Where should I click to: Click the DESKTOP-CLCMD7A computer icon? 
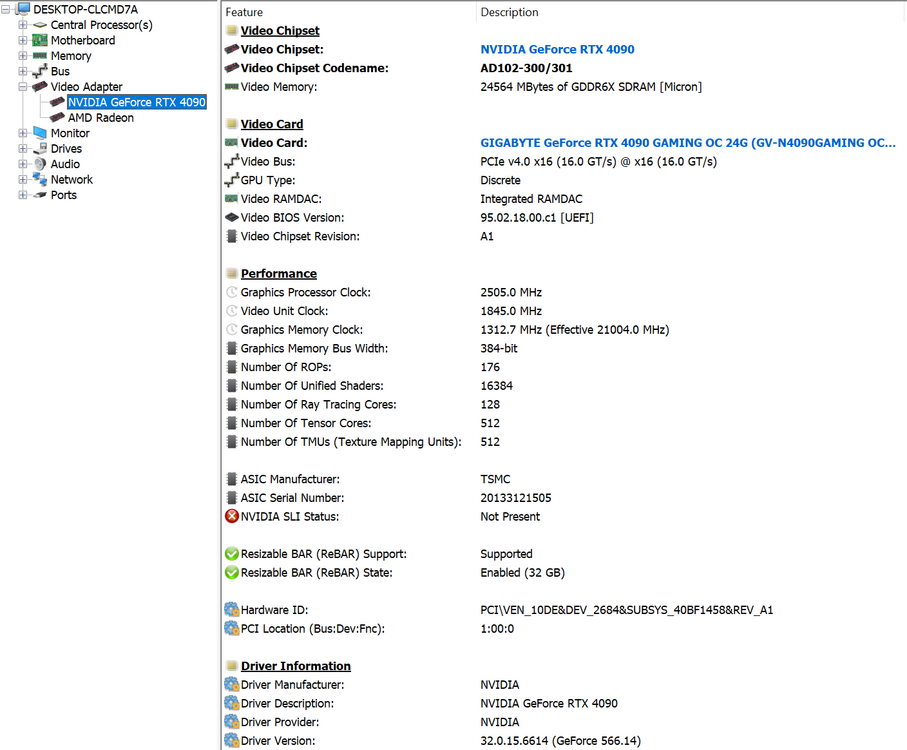pos(23,9)
